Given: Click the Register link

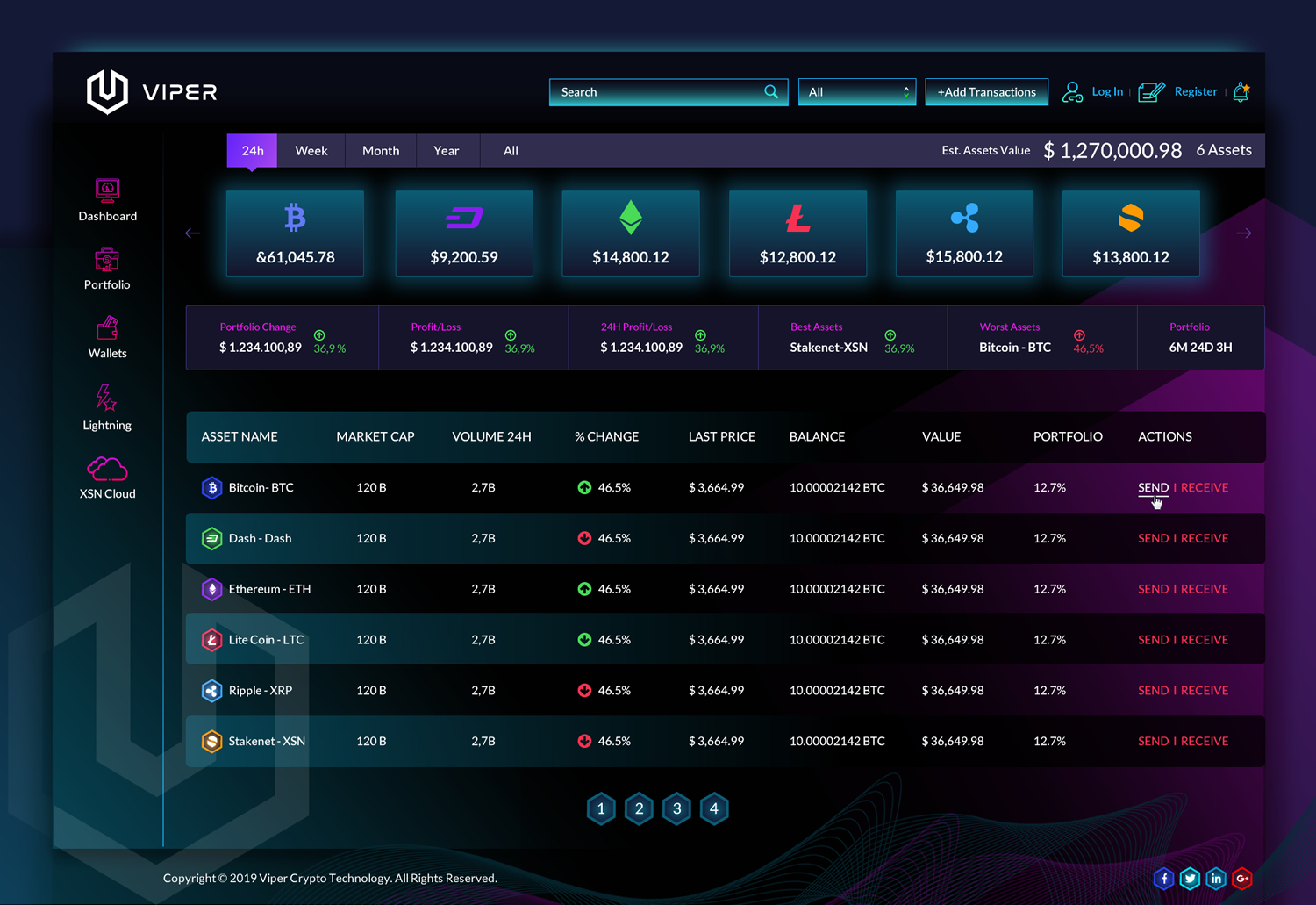Looking at the screenshot, I should tap(1196, 91).
